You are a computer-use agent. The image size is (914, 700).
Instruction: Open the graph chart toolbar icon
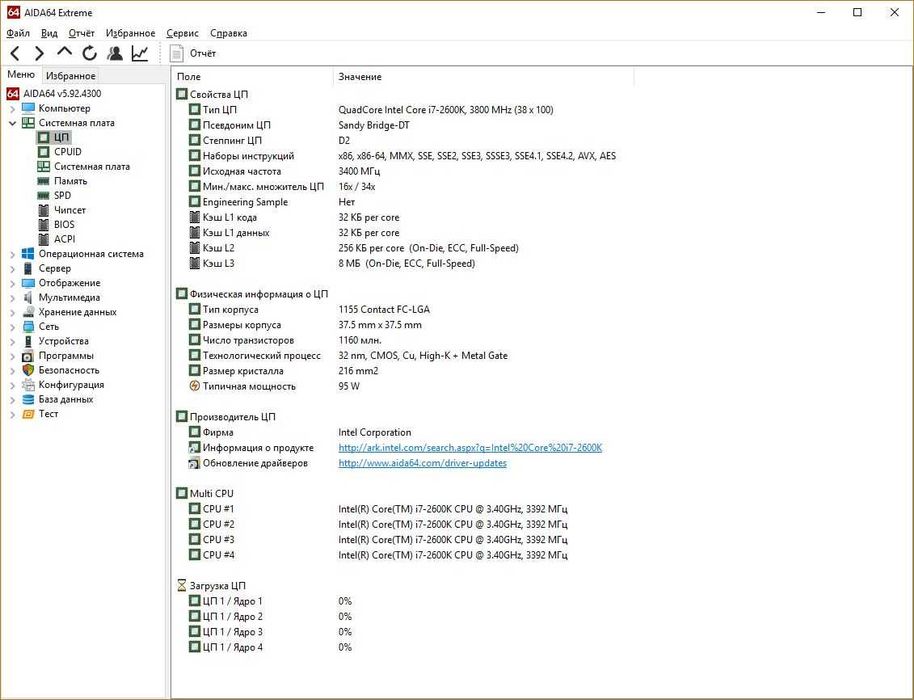pos(140,54)
